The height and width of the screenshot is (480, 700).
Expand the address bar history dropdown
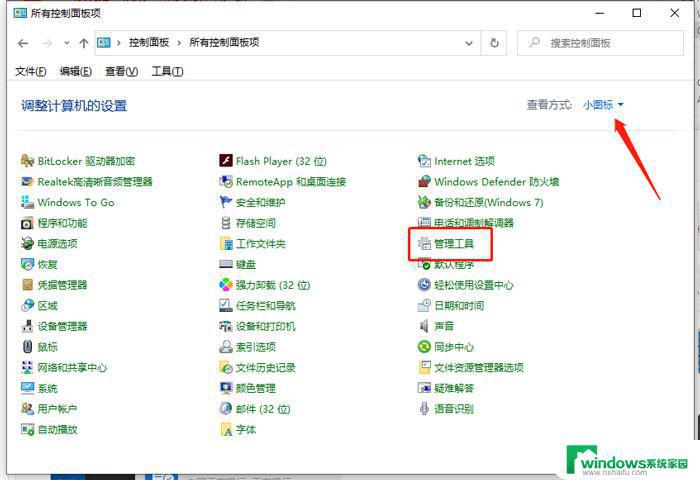point(469,43)
